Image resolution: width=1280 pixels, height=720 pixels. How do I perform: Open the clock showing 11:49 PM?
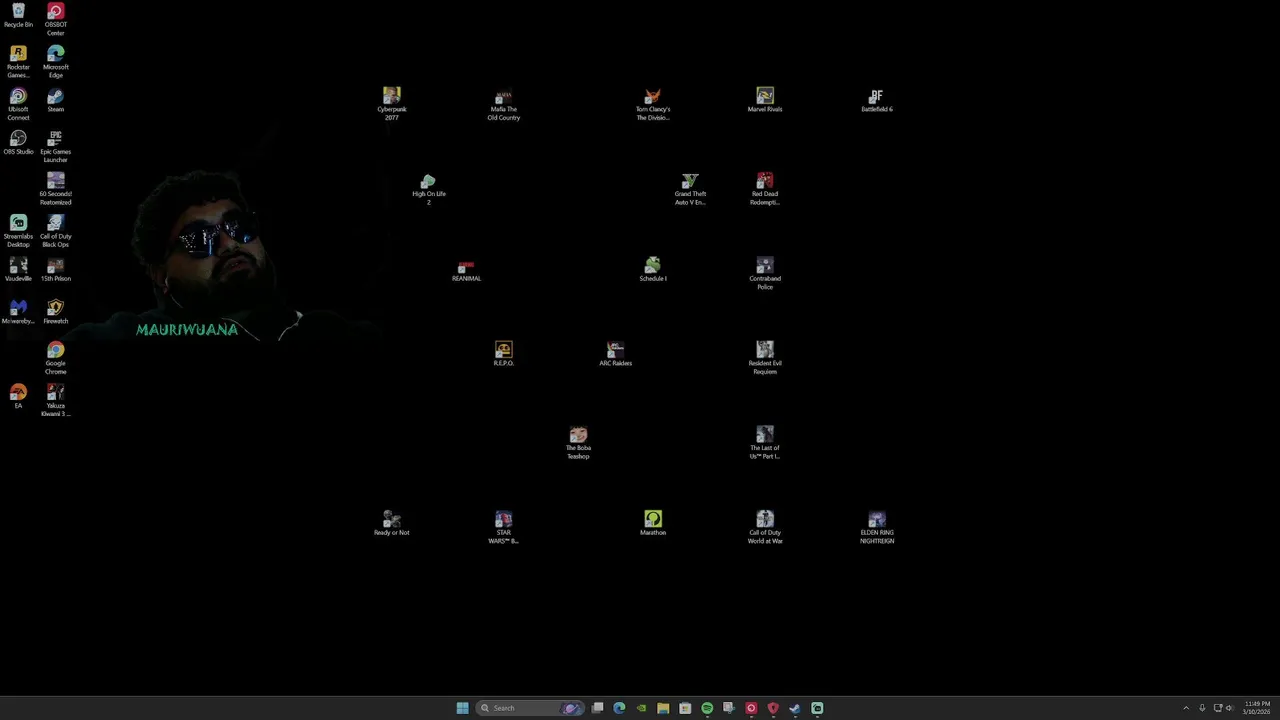(1257, 708)
